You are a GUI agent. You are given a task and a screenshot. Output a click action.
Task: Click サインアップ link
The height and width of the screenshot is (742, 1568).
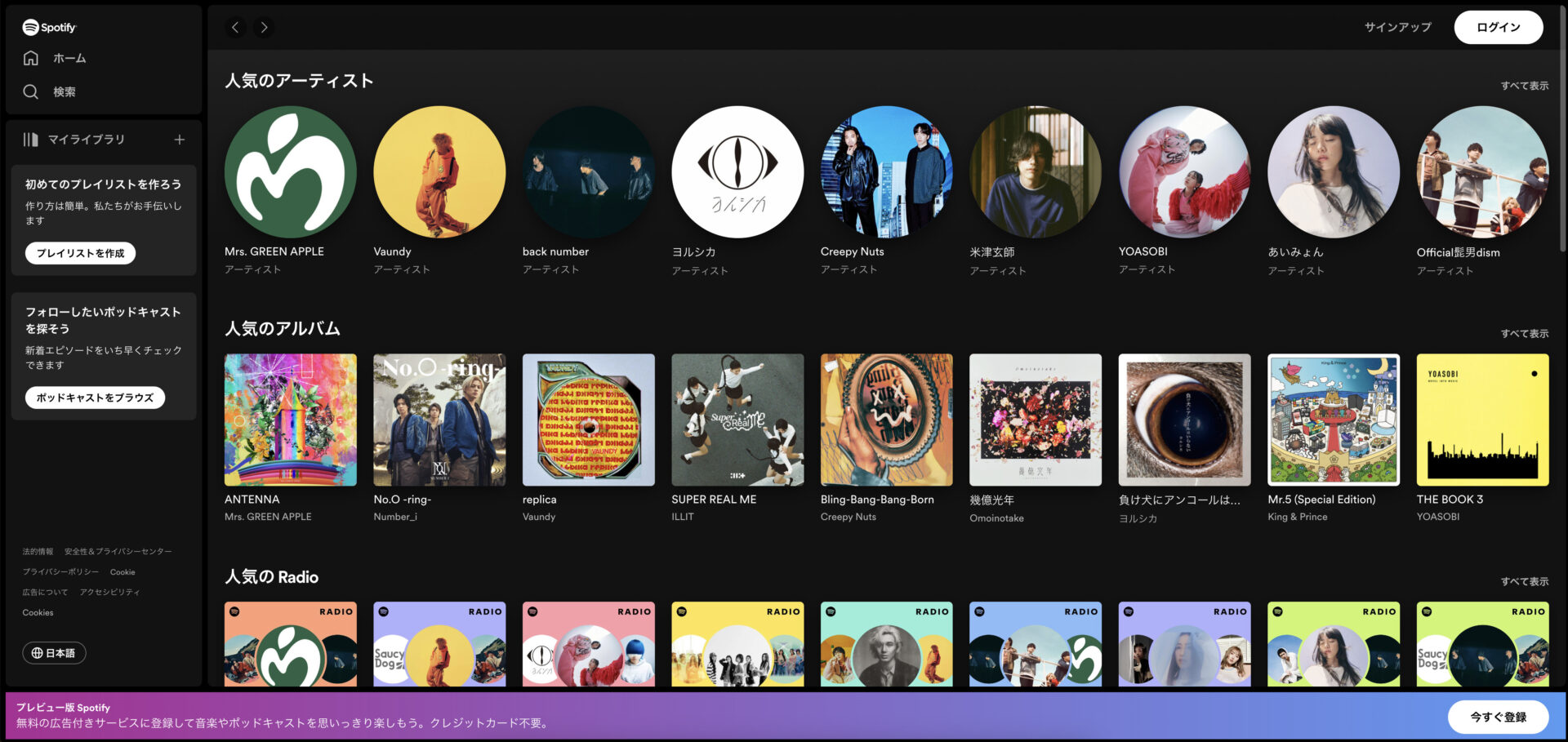[1398, 27]
